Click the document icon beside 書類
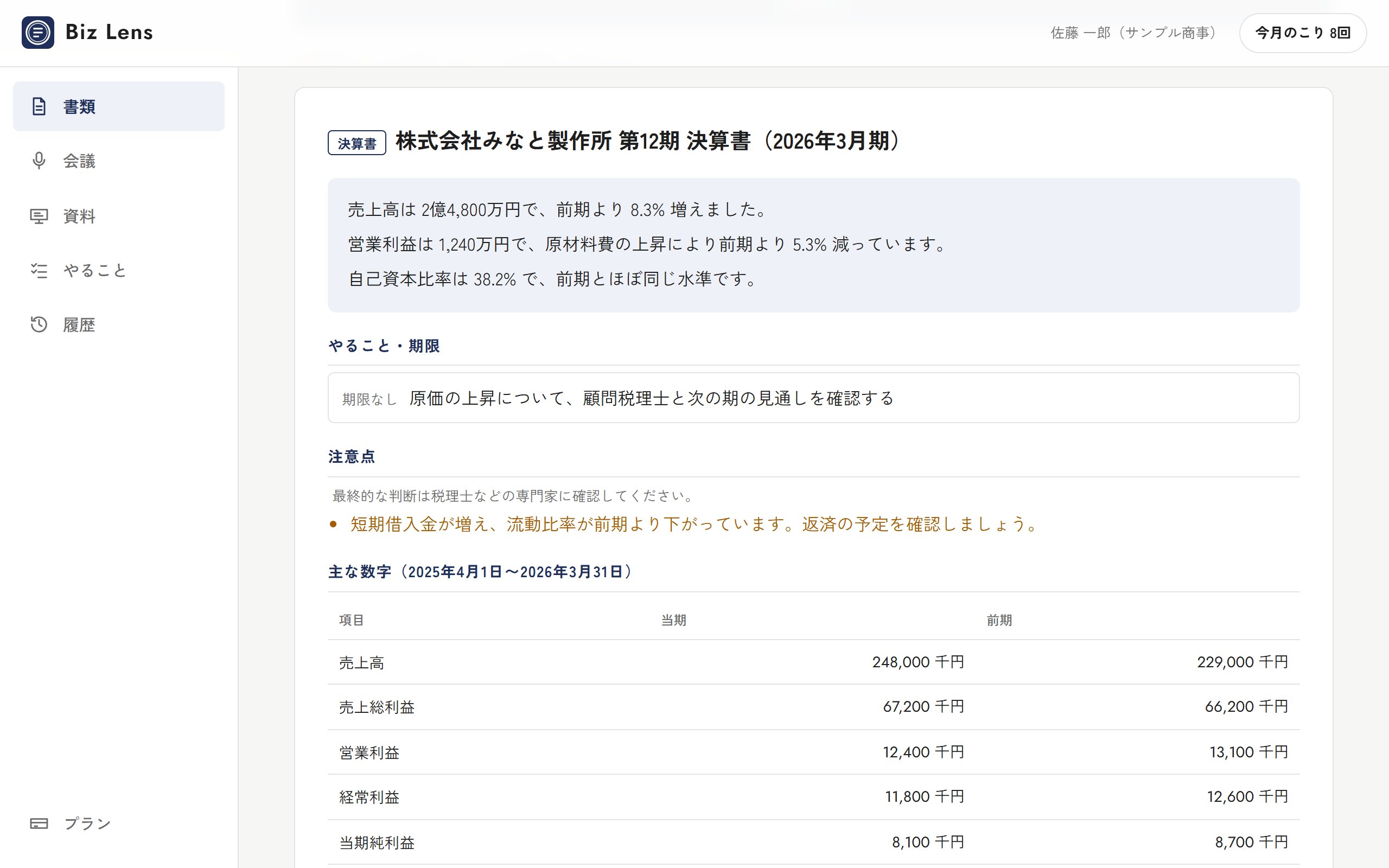 (x=39, y=106)
